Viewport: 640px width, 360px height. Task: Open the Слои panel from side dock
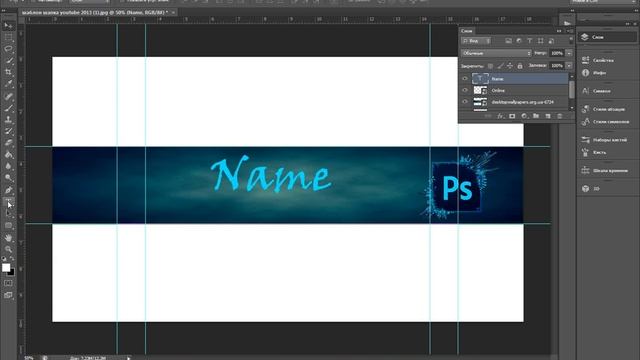(x=608, y=37)
